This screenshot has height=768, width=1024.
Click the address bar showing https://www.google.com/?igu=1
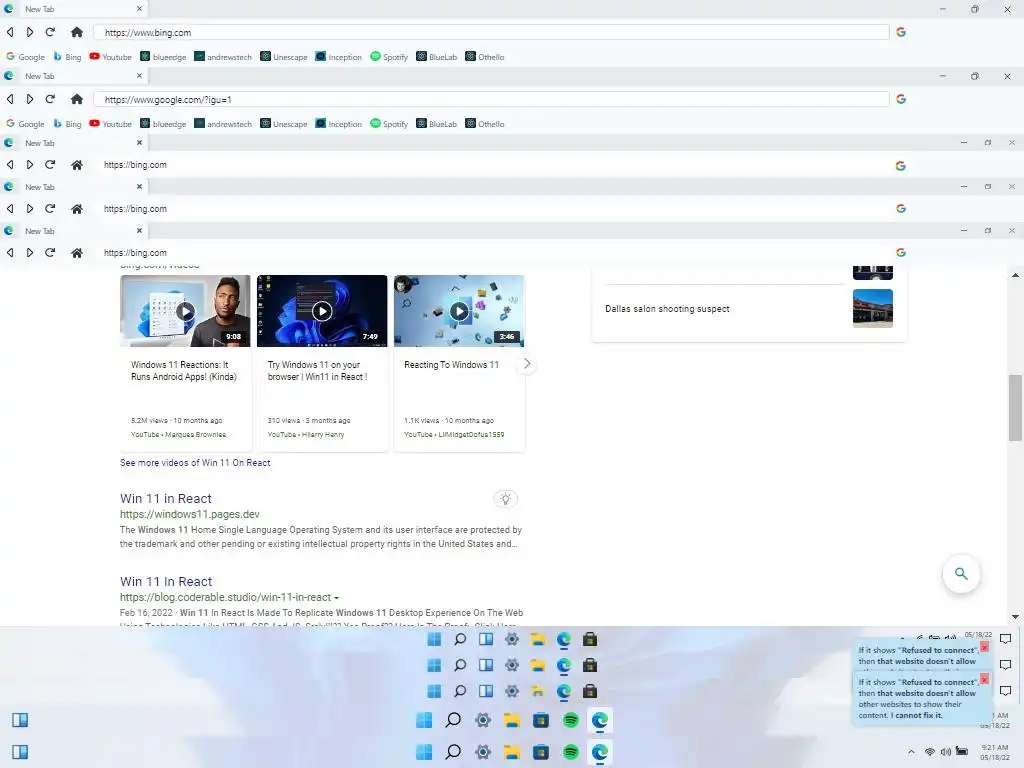[x=491, y=99]
